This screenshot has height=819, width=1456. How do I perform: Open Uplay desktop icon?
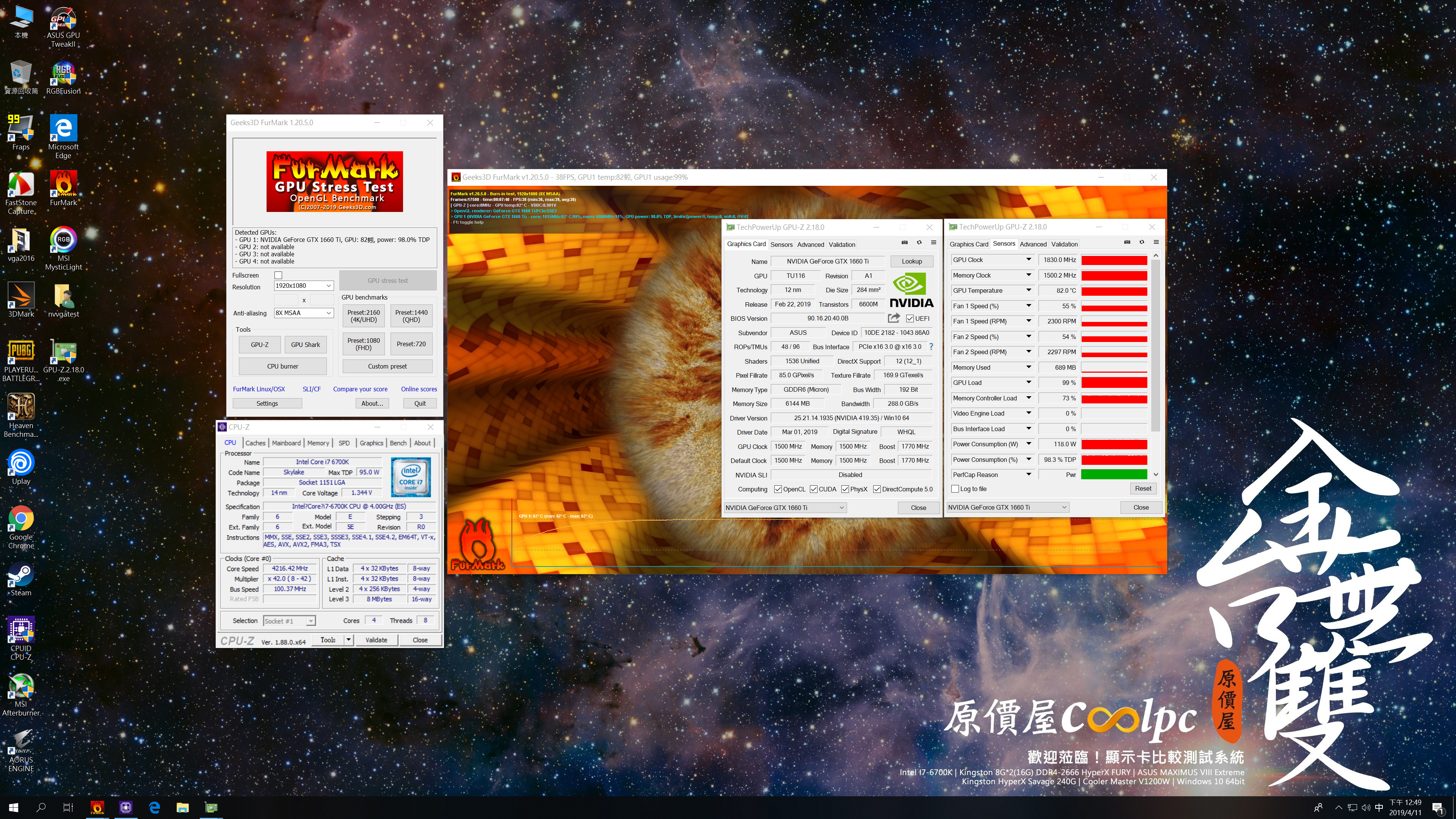[21, 467]
